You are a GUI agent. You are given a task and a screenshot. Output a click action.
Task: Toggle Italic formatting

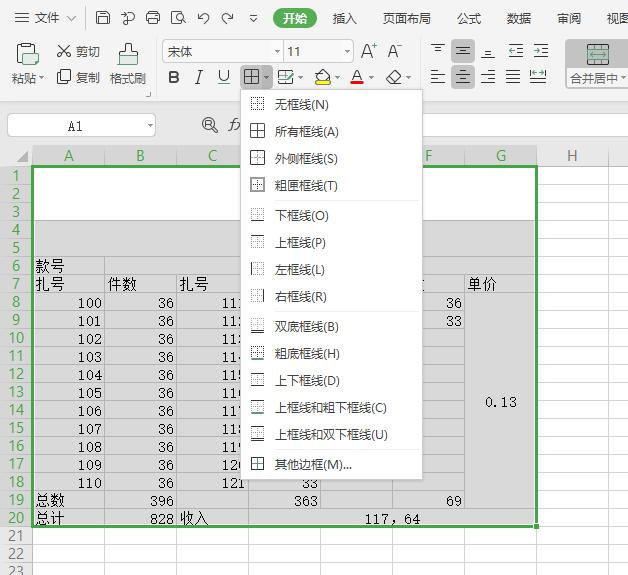coord(199,77)
